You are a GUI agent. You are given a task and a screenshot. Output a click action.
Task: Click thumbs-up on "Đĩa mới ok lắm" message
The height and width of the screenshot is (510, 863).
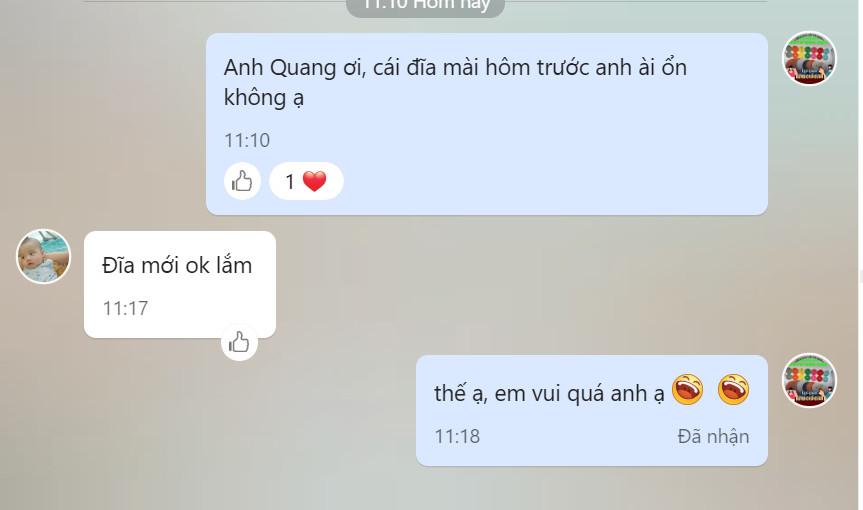[239, 342]
